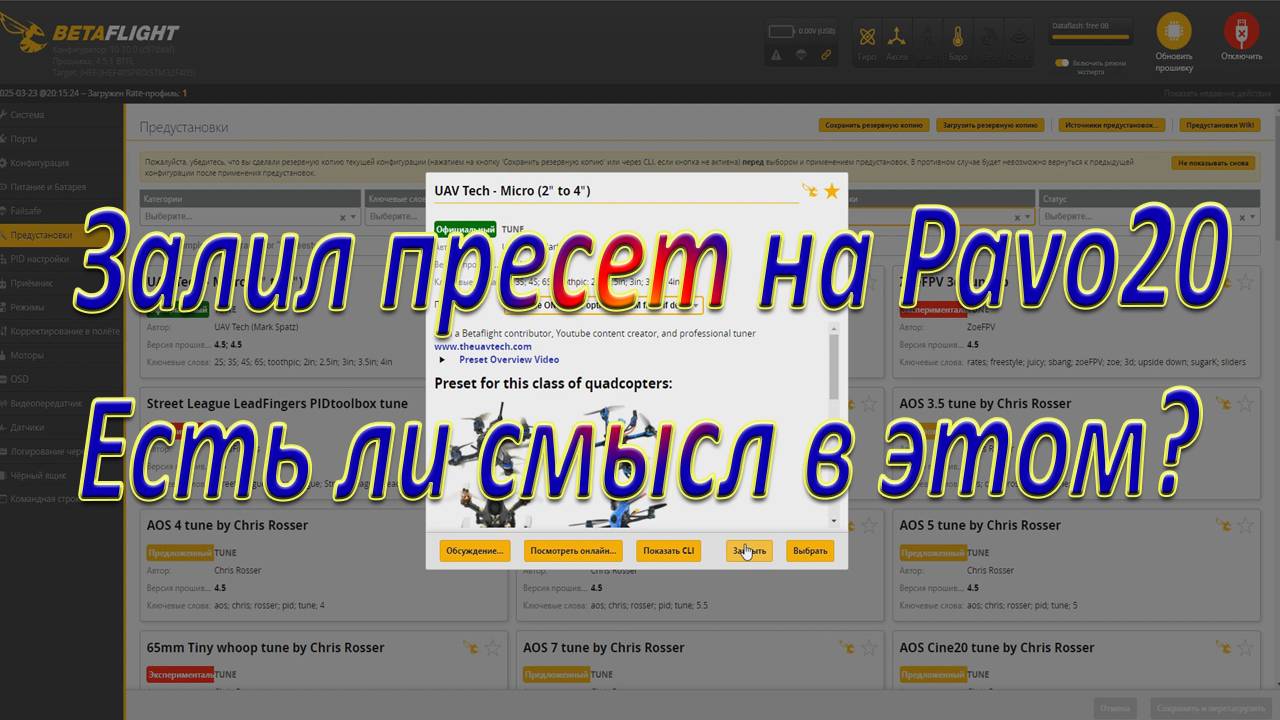Click the Не показывать снова button
Viewport: 1280px width, 720px height.
(x=1213, y=162)
